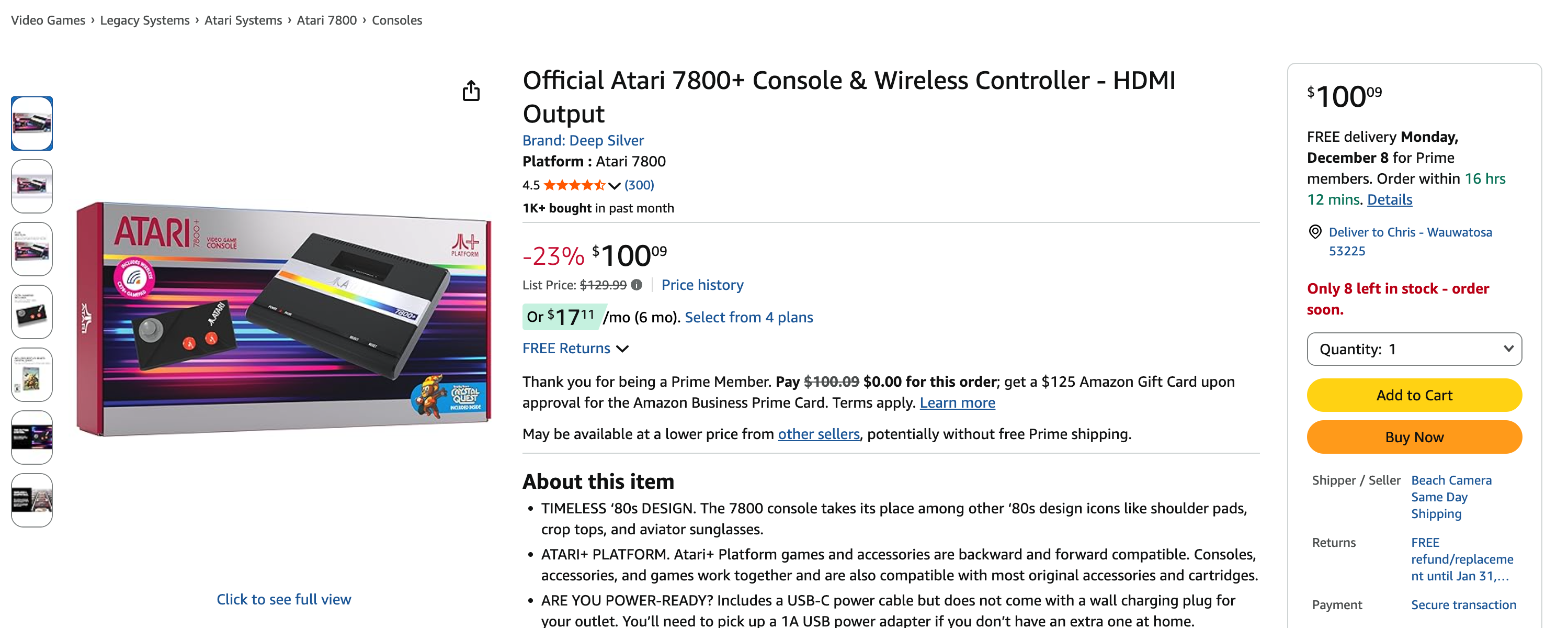The height and width of the screenshot is (628, 1568).
Task: Select the controller thumbnail image
Action: pyautogui.click(x=32, y=312)
